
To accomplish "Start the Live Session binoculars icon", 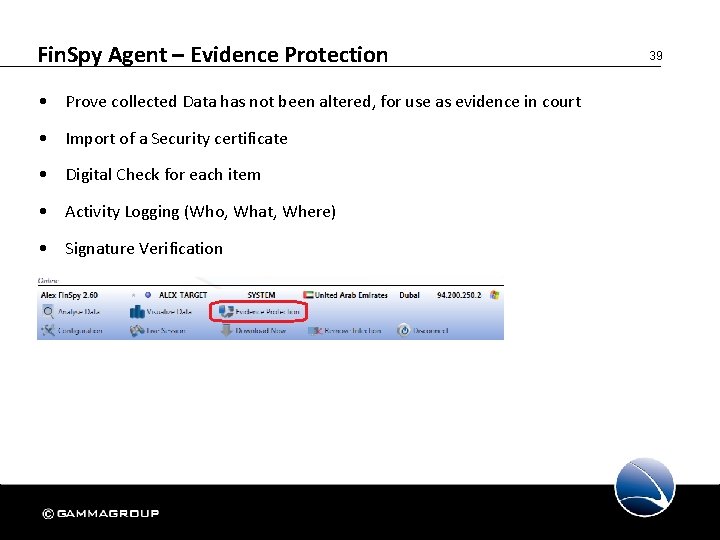I will click(137, 331).
